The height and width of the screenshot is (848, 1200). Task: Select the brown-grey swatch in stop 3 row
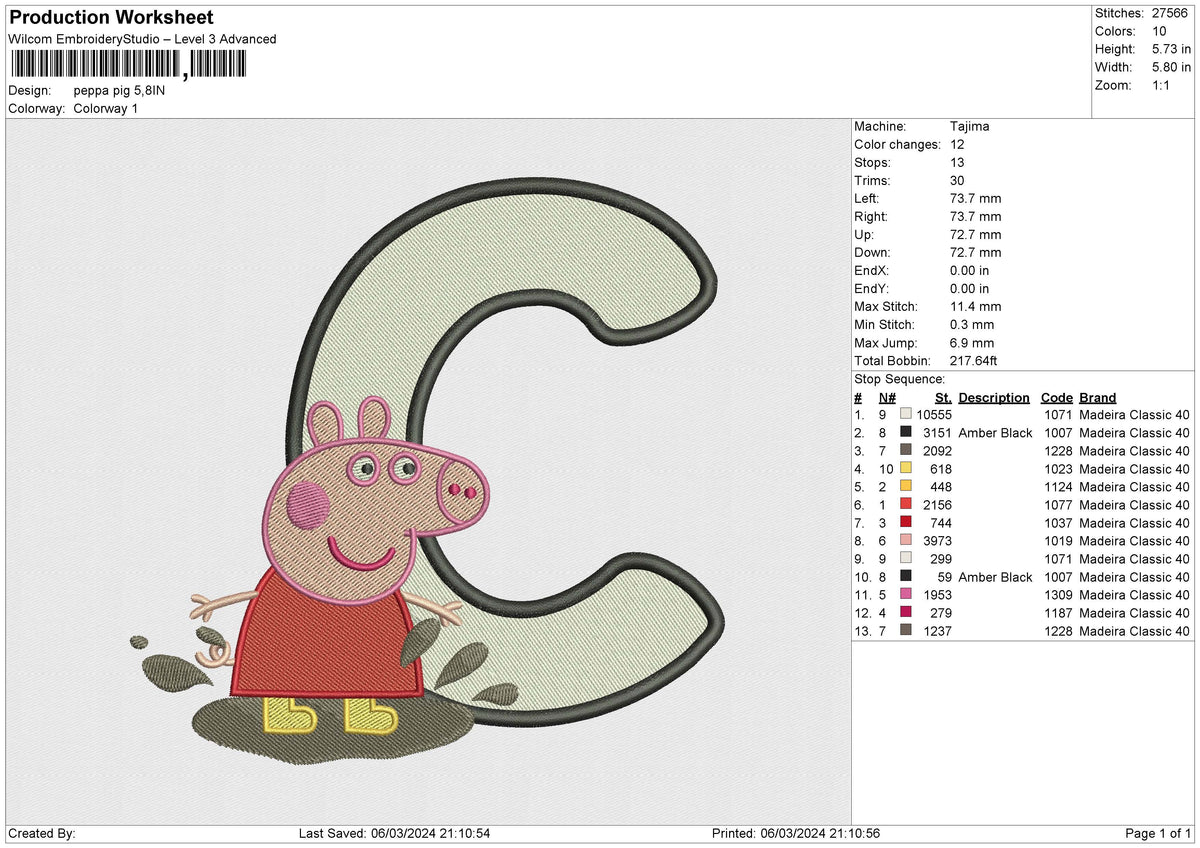pyautogui.click(x=906, y=450)
